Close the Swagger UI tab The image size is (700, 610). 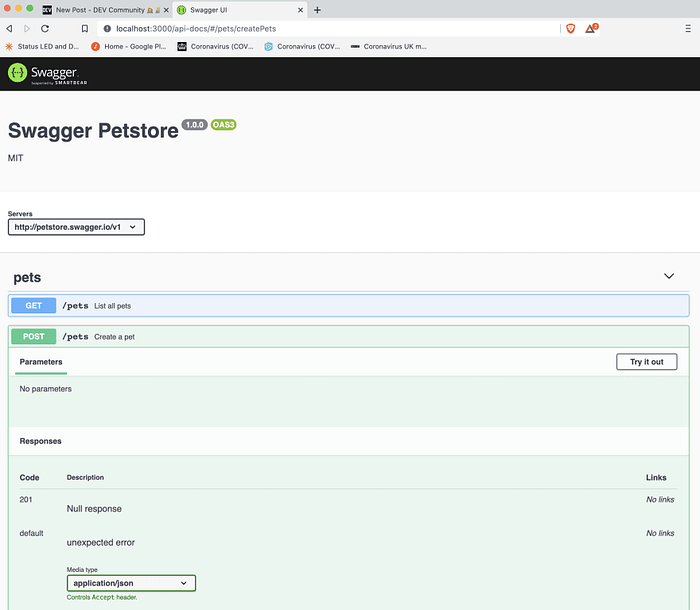300,10
